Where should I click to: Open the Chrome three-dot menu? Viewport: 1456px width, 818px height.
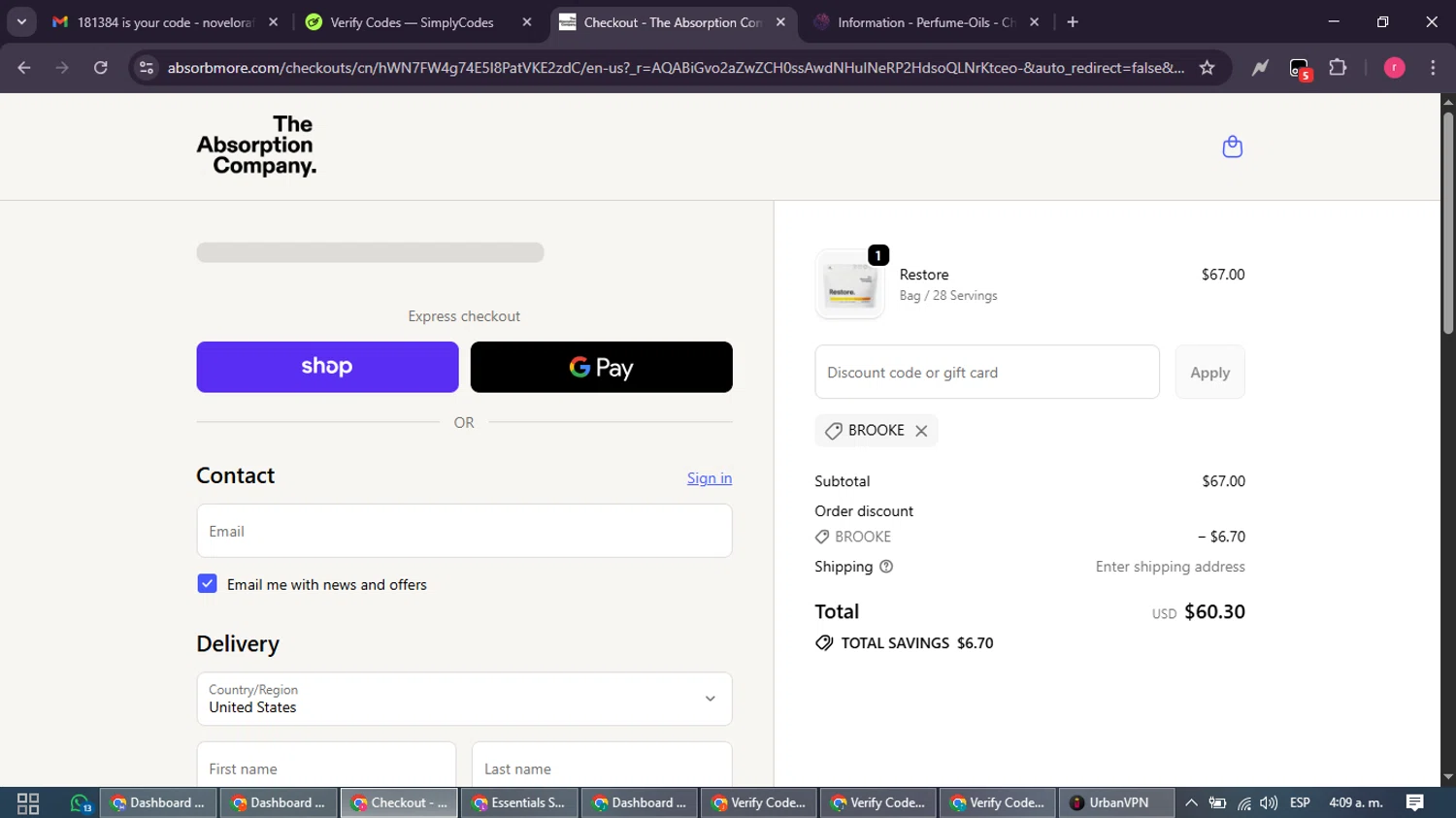[x=1433, y=68]
